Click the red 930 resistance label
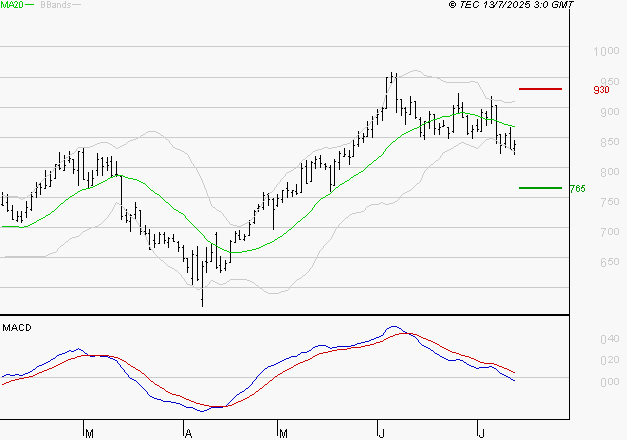The image size is (627, 440). (x=601, y=90)
